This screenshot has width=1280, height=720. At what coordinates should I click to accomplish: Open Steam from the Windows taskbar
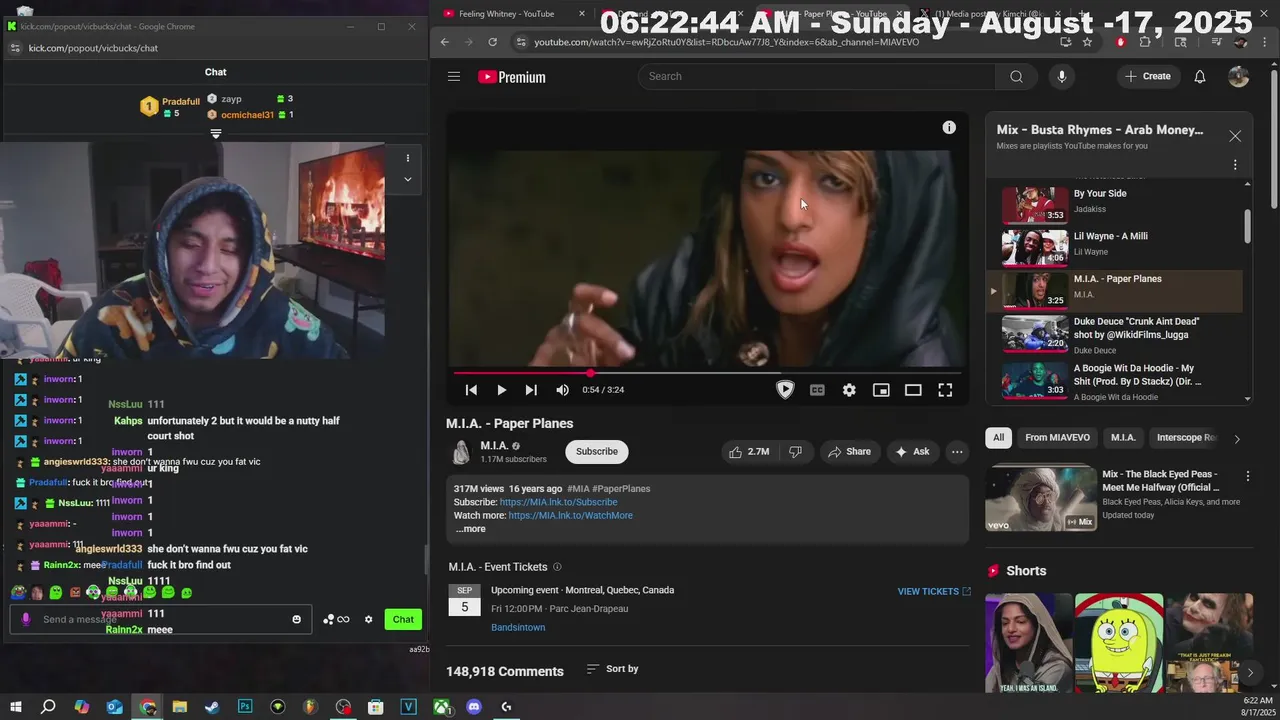212,707
